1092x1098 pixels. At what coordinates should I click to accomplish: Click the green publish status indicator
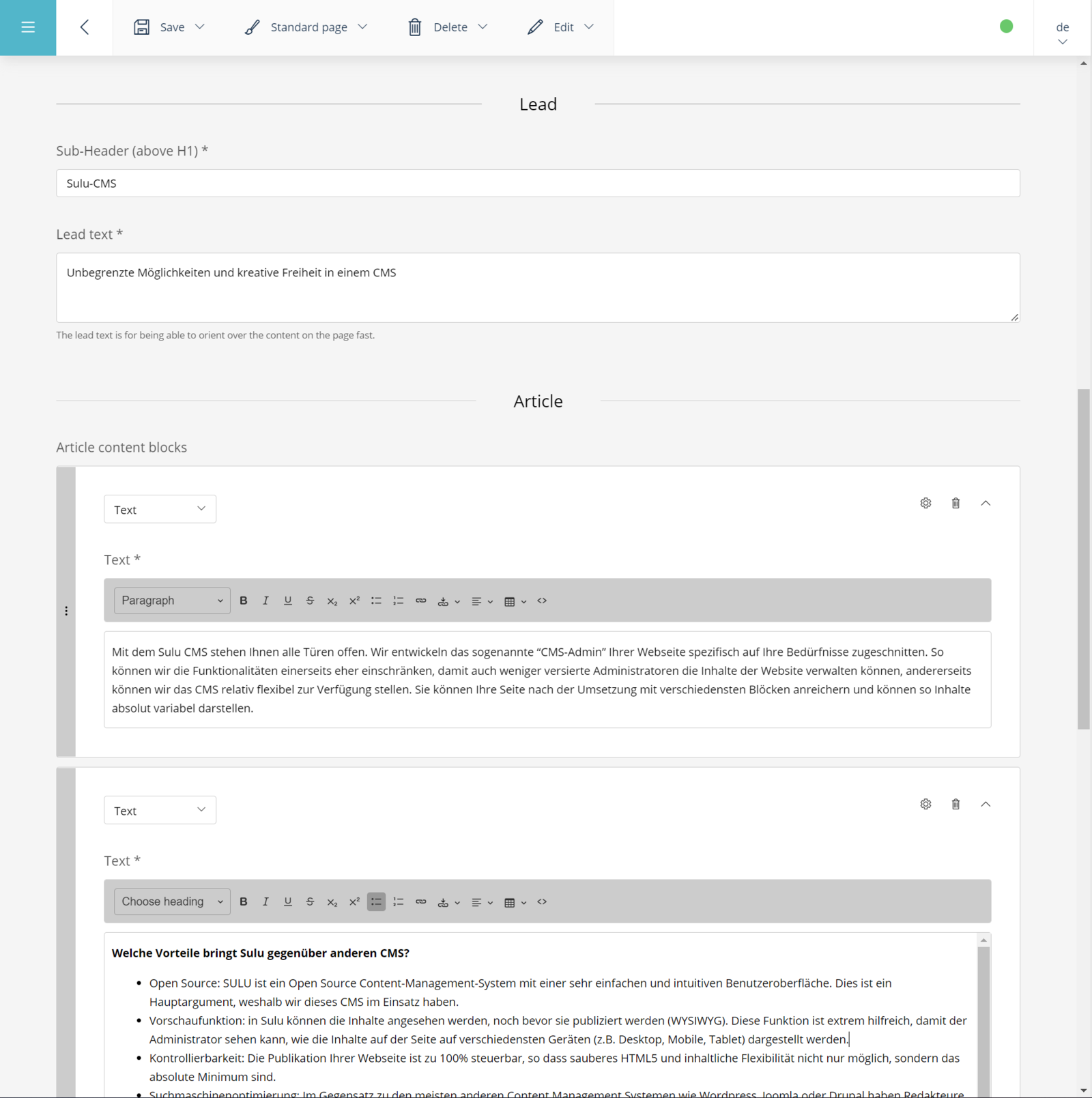click(1006, 26)
